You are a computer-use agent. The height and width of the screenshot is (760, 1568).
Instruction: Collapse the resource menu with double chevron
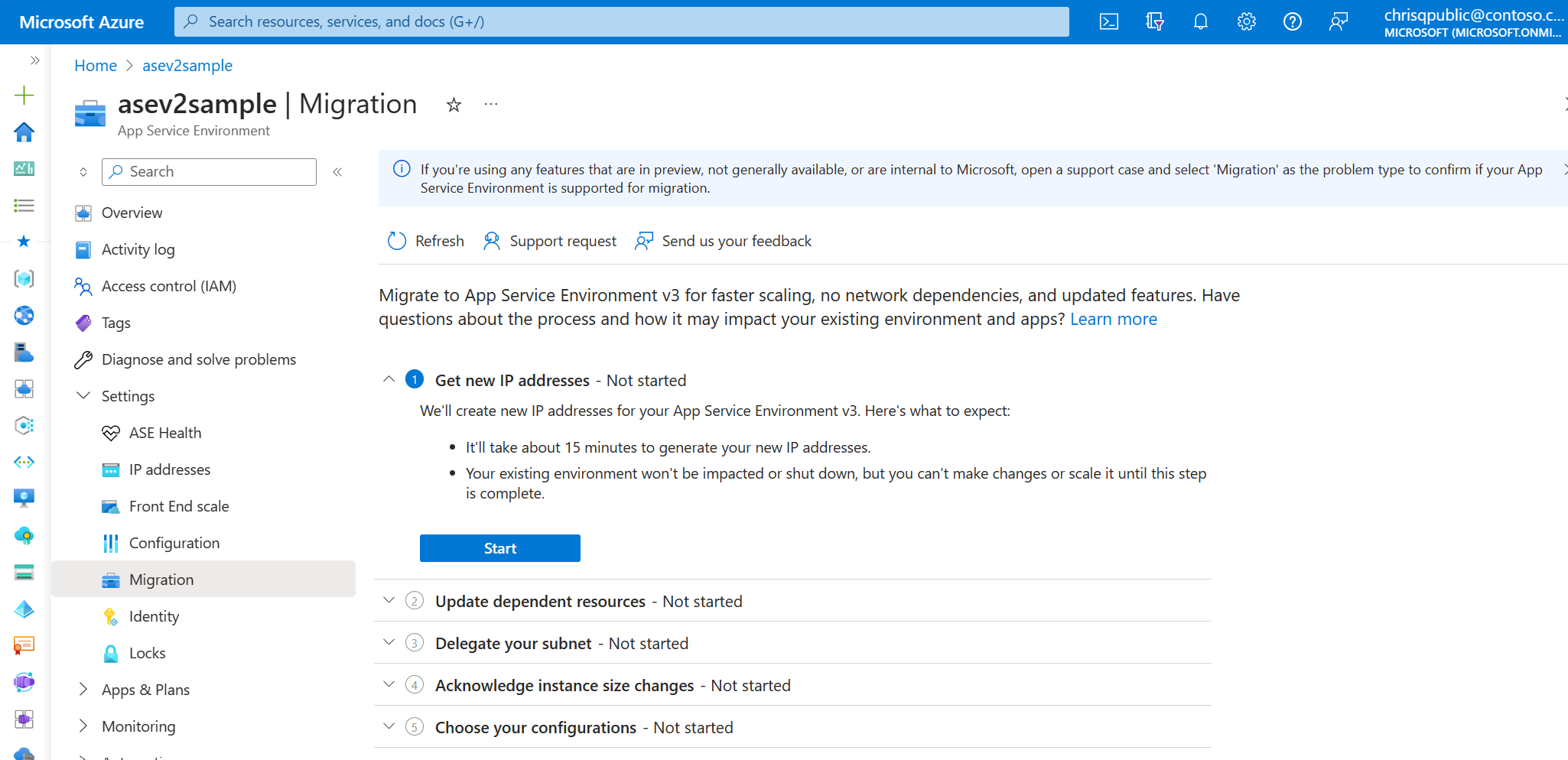(337, 172)
